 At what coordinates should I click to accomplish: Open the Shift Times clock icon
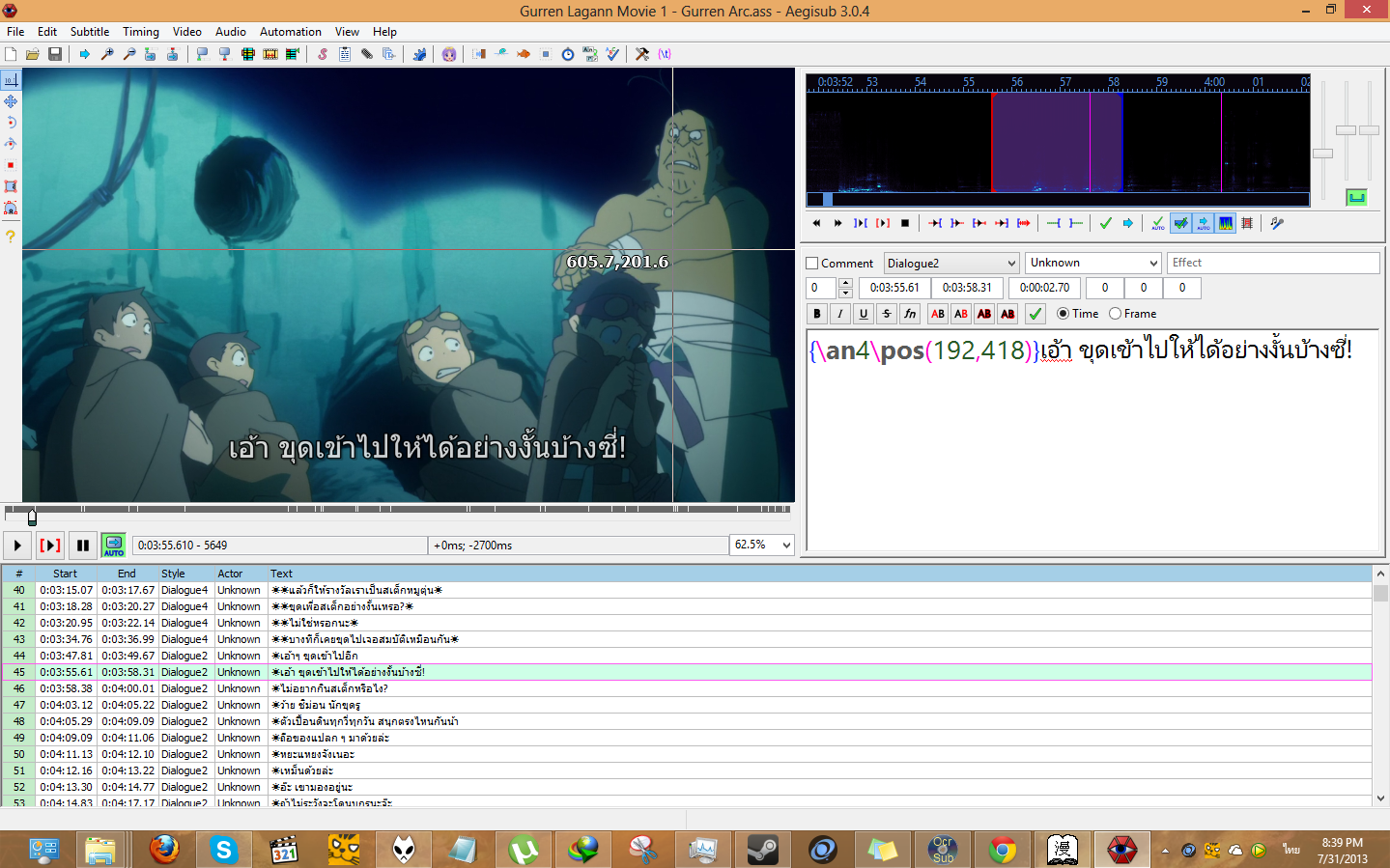coord(568,54)
